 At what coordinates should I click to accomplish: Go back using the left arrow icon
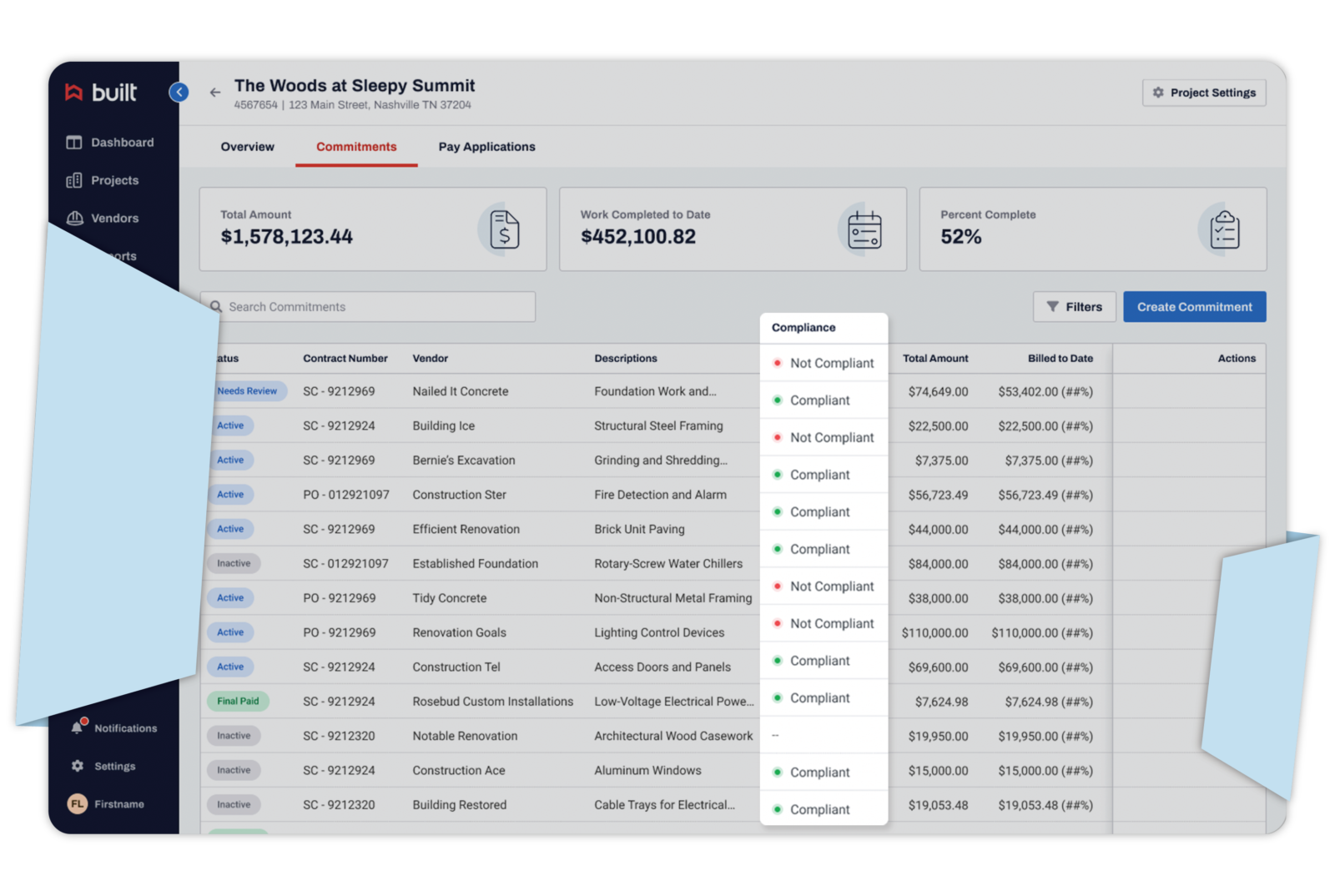pyautogui.click(x=215, y=93)
